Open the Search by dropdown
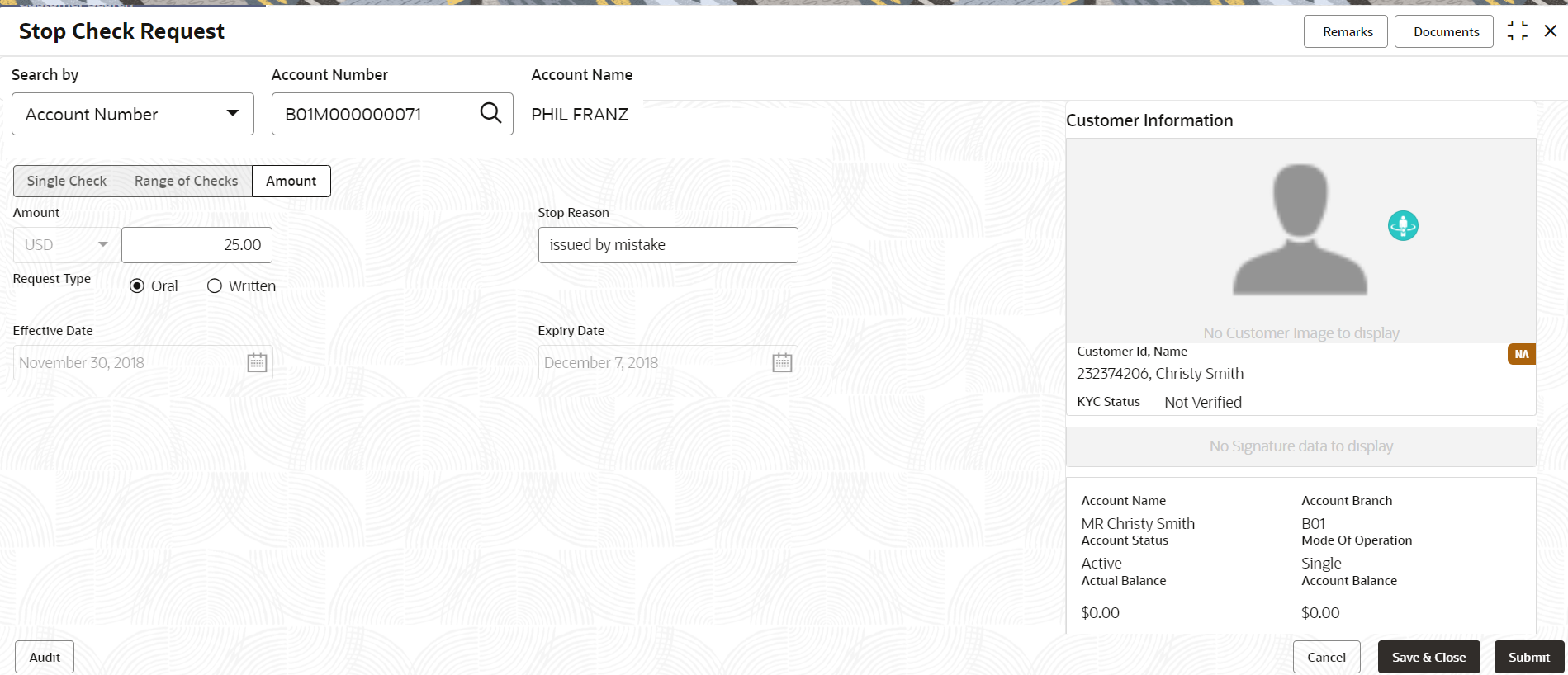This screenshot has height=675, width=1568. pyautogui.click(x=133, y=114)
